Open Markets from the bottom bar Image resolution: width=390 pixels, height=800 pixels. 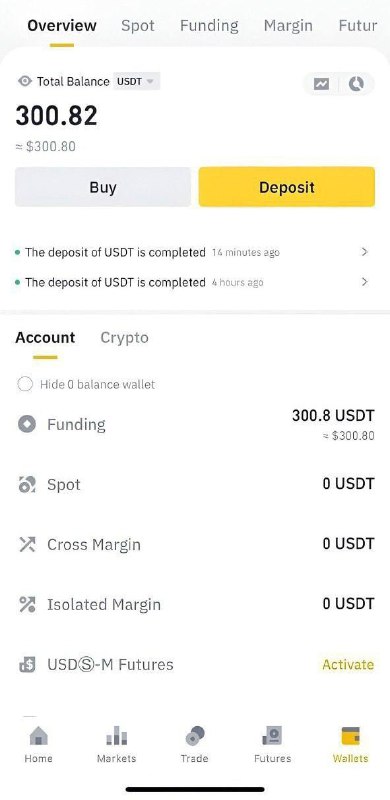point(116,744)
